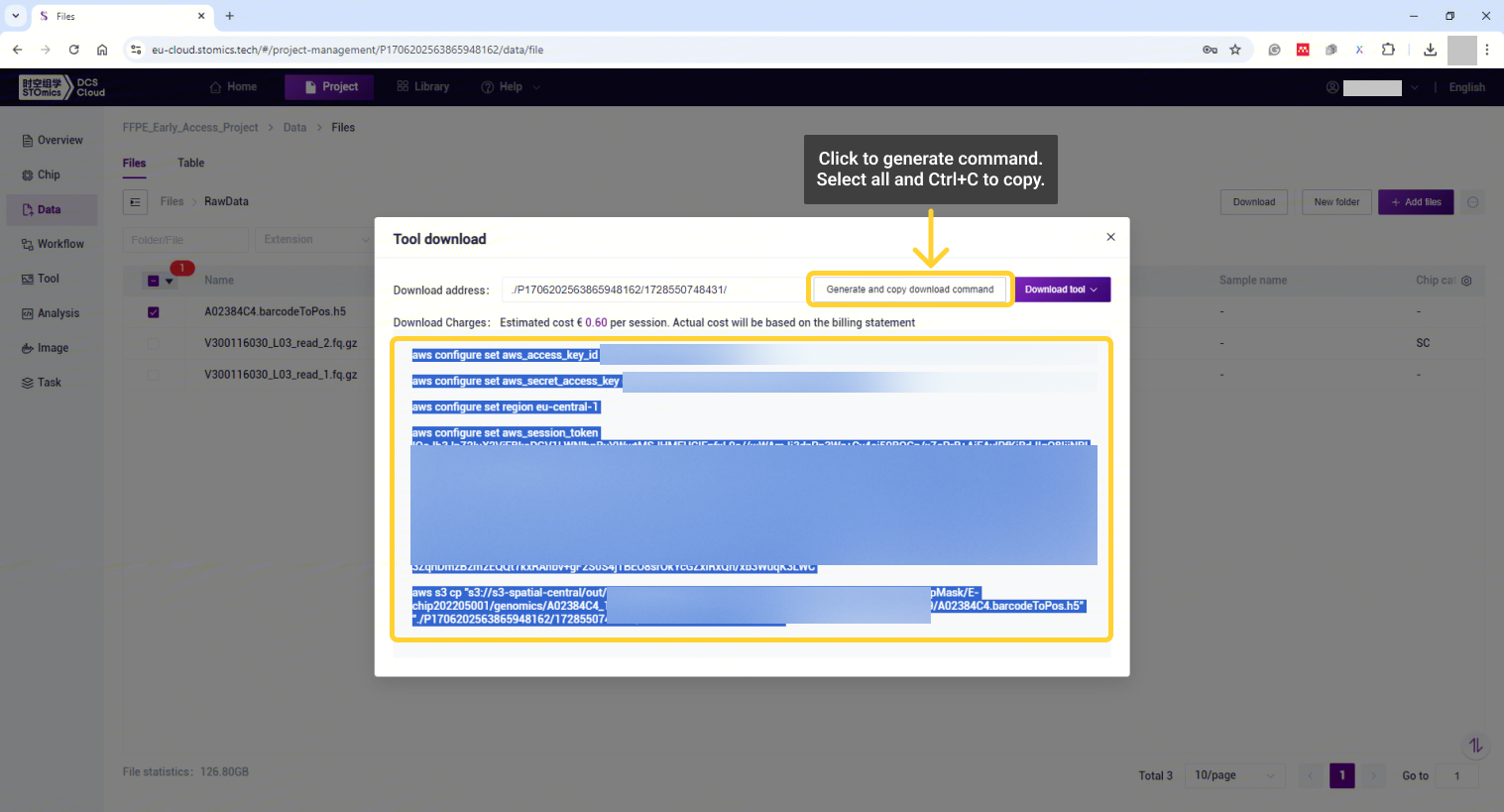Open the Download tool dropdown
The image size is (1504, 812).
(x=1061, y=290)
